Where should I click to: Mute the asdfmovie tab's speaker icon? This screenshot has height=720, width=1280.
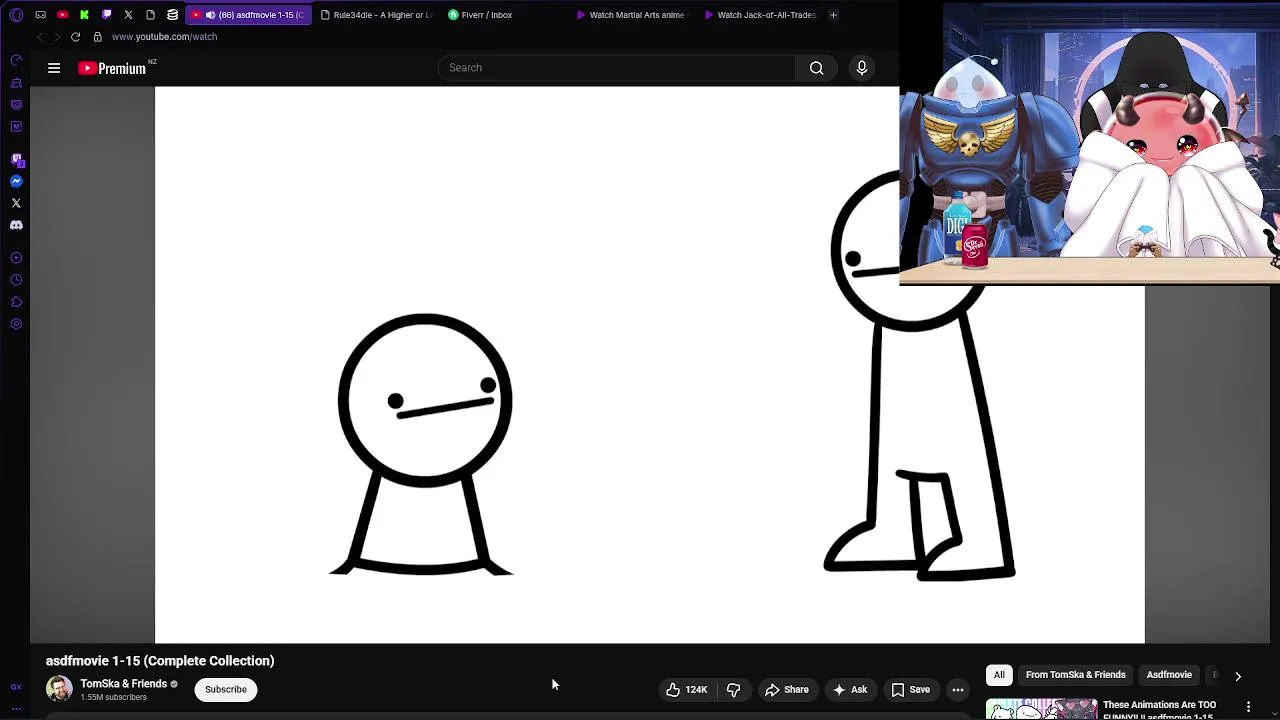pos(210,15)
